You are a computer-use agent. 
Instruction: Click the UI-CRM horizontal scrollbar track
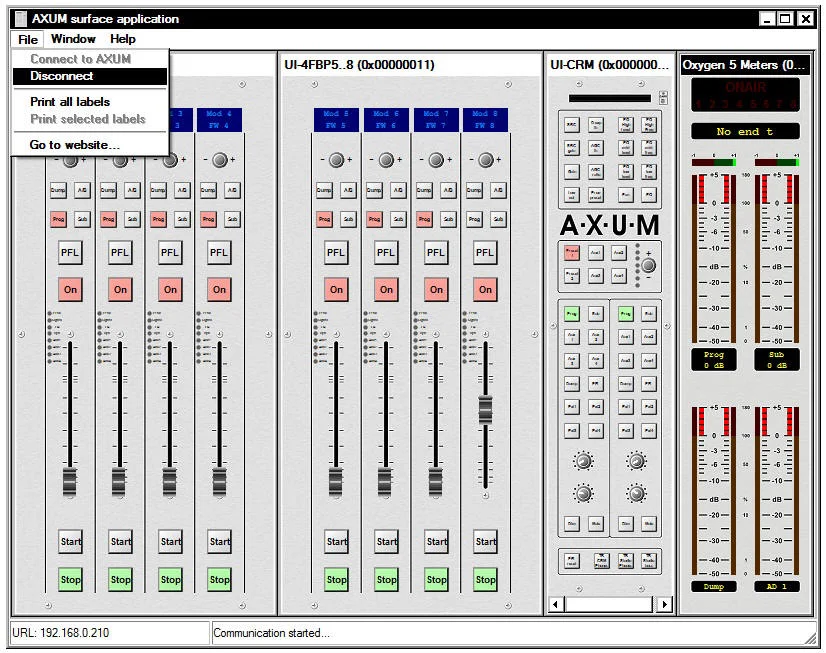[x=610, y=604]
